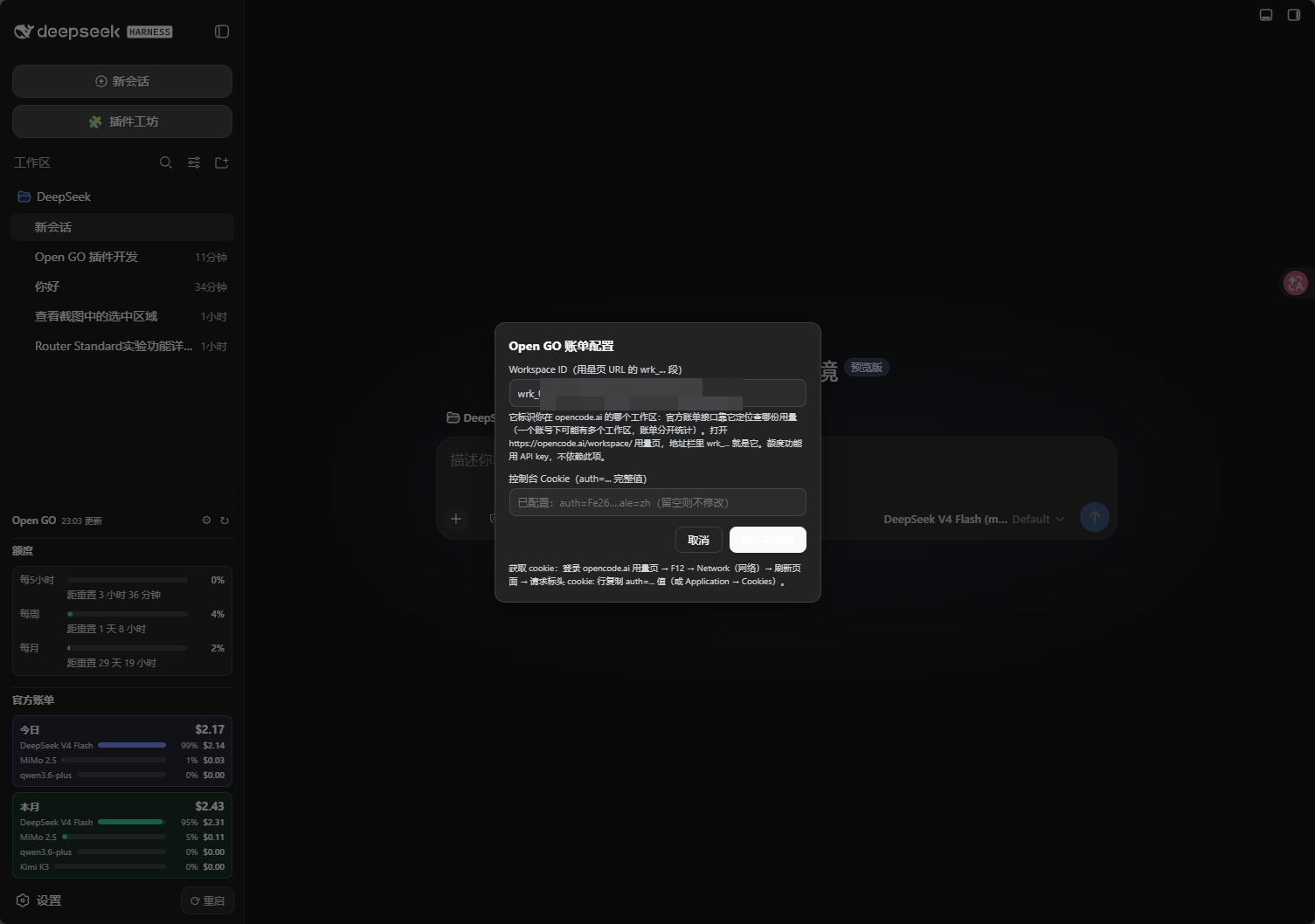Send the message with the arrow button

(1095, 517)
